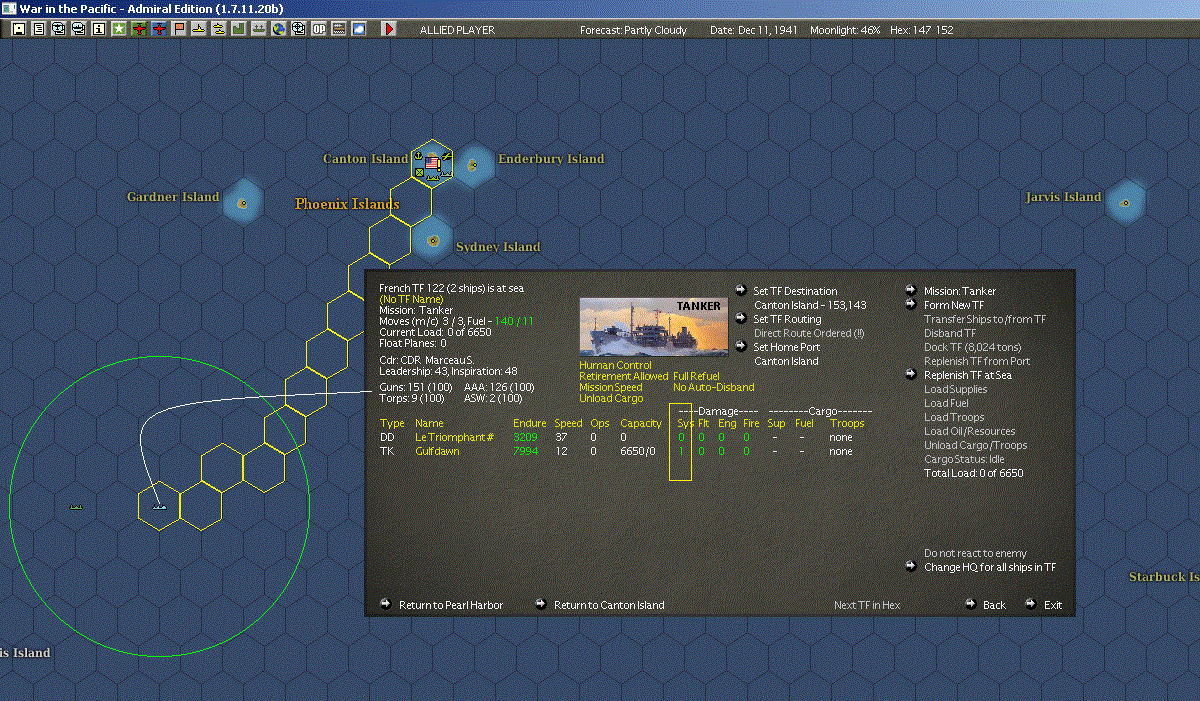
Task: Click the Enderbury Island base dot
Action: [x=473, y=165]
